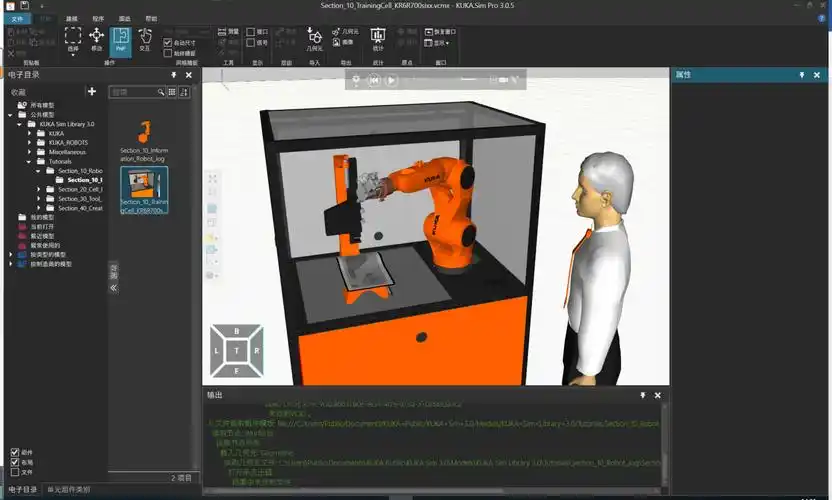
Task: Select the Section_10_TrainingCell model thumbnail
Action: [144, 190]
